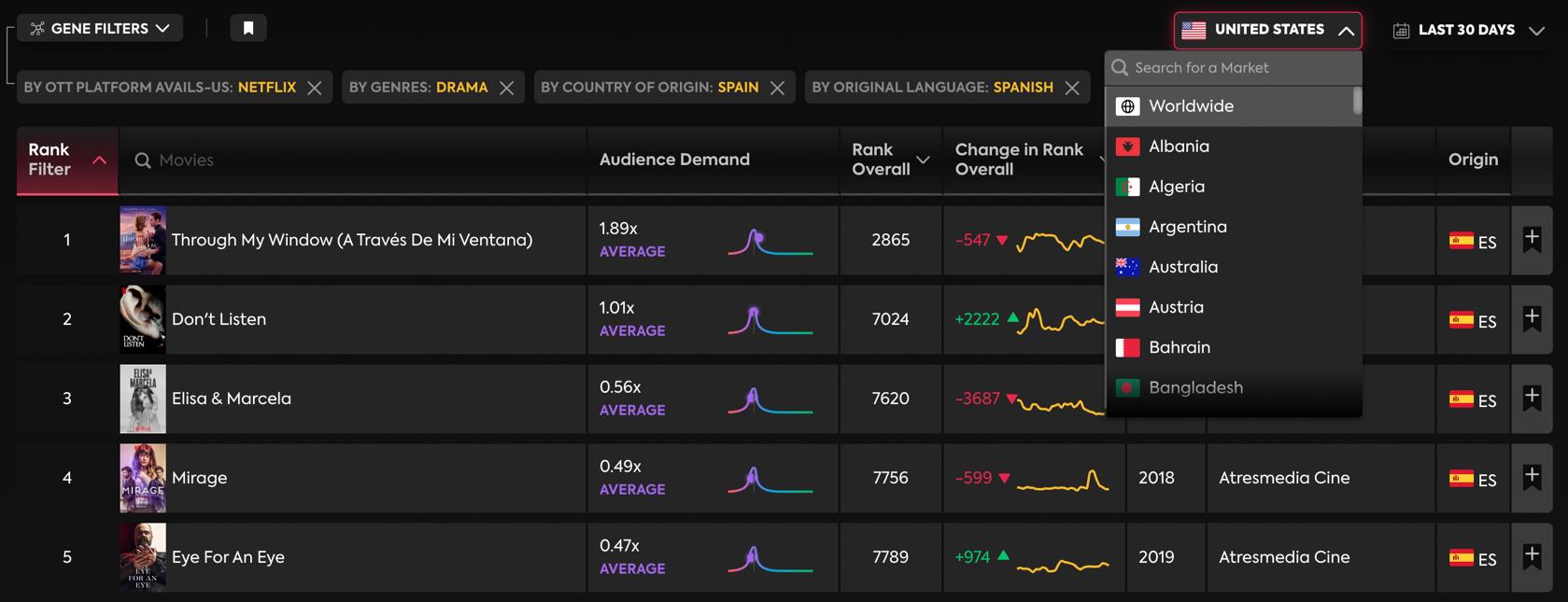Viewport: 1568px width, 602px height.
Task: Open the Mirage movie title link
Action: tap(199, 478)
